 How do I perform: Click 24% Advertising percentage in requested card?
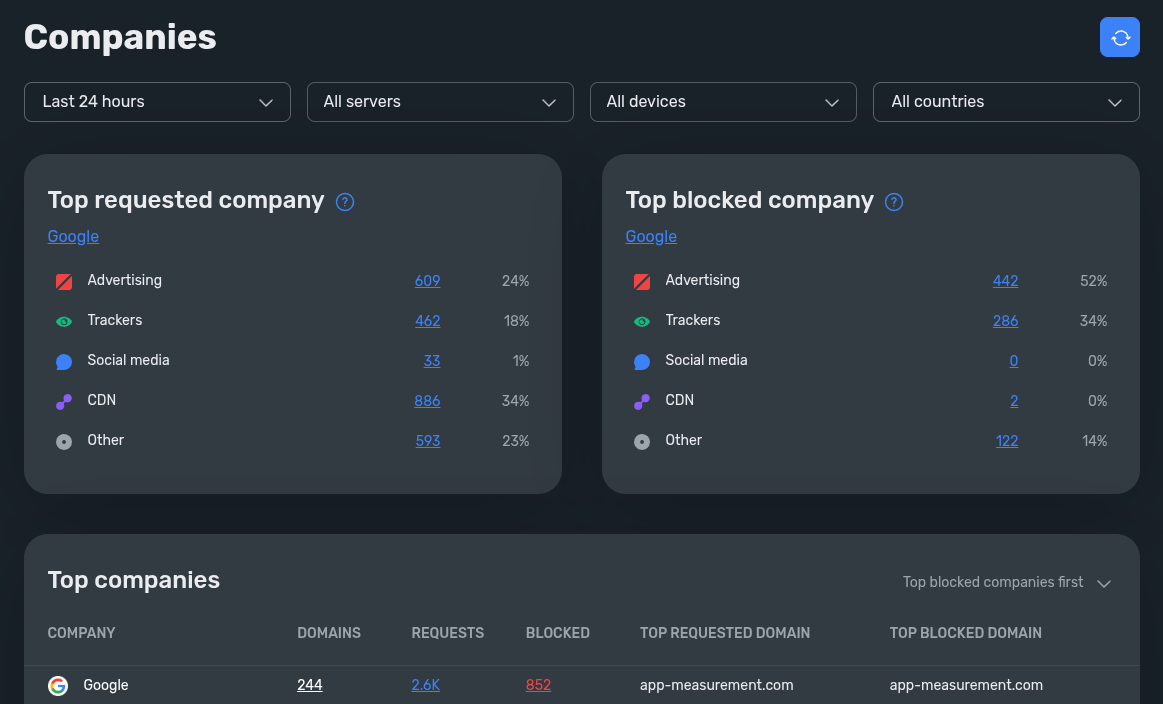515,280
